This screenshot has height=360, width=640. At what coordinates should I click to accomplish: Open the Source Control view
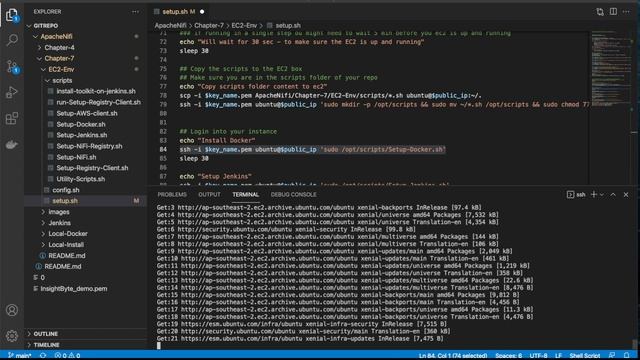tap(12, 67)
